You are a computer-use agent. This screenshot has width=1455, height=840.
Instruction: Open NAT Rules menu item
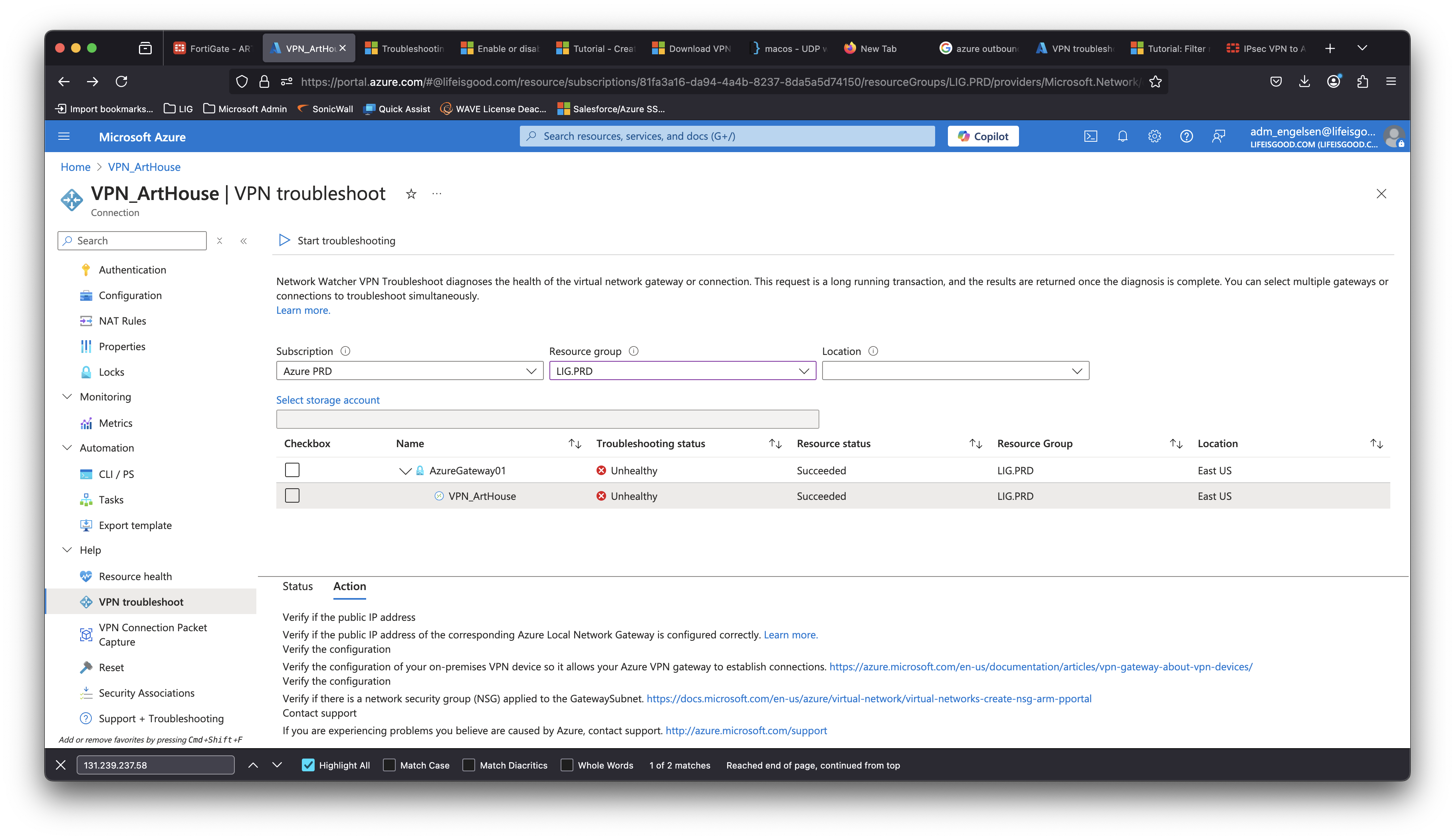point(122,321)
